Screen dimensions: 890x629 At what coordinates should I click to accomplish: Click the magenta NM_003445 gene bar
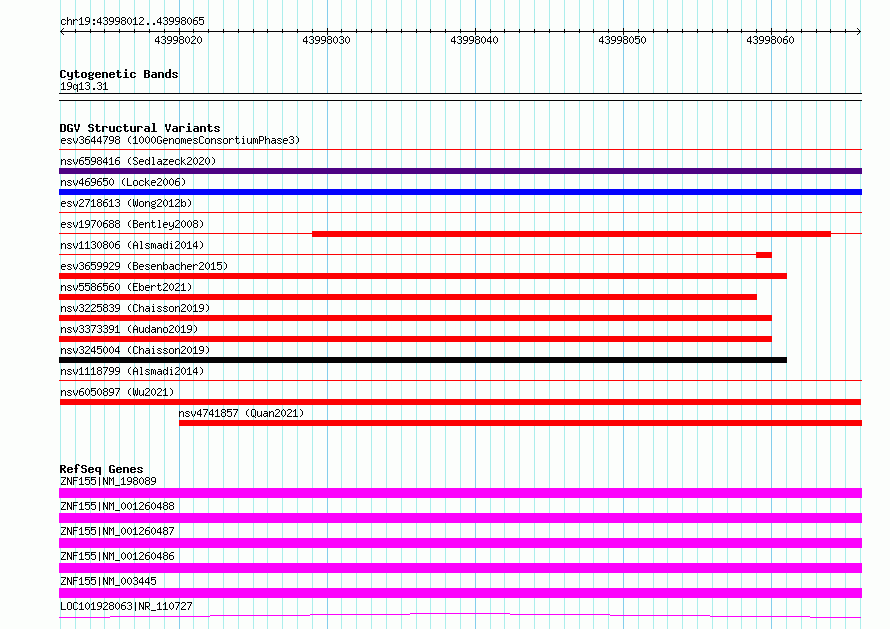[460, 593]
